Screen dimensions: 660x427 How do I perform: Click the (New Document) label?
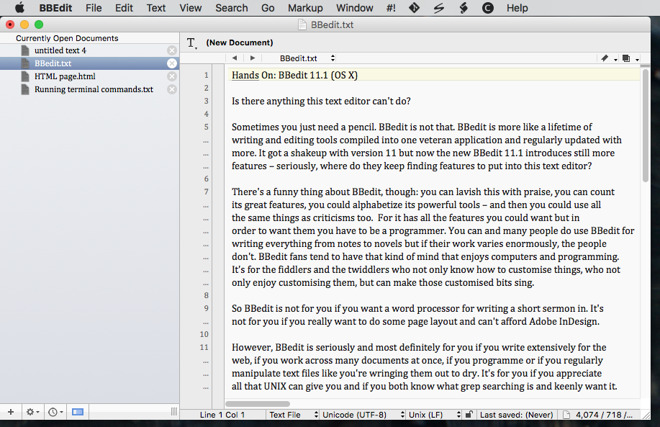point(240,43)
